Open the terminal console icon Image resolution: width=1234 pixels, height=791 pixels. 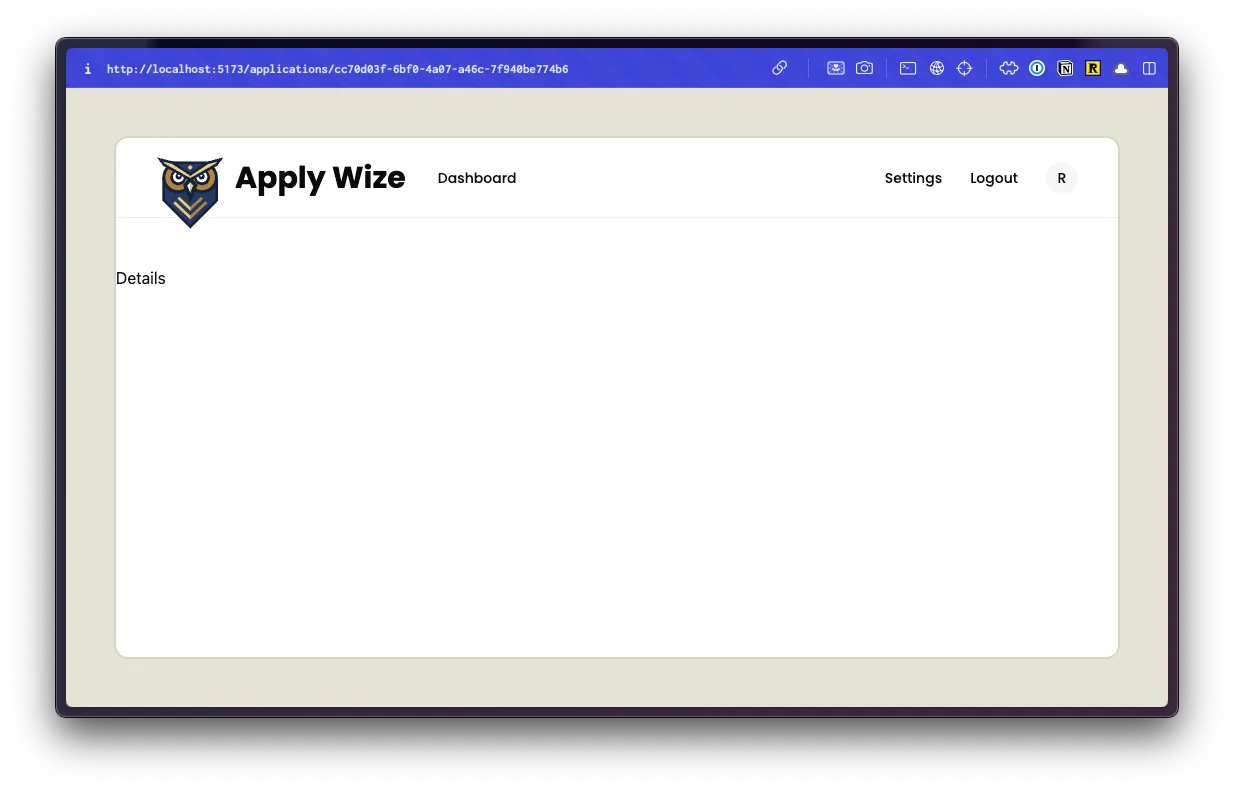(908, 68)
